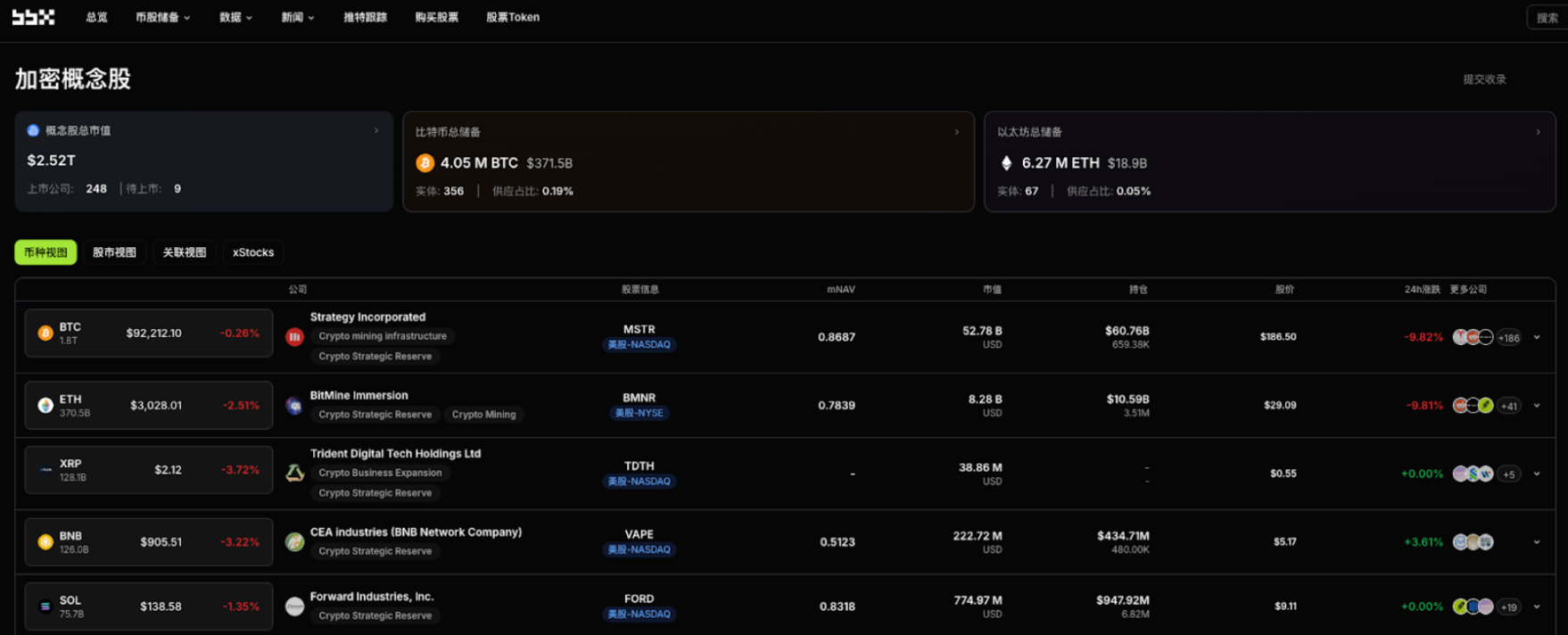The height and width of the screenshot is (635, 1568).
Task: Open the 新闻 dropdown menu
Action: 298,17
